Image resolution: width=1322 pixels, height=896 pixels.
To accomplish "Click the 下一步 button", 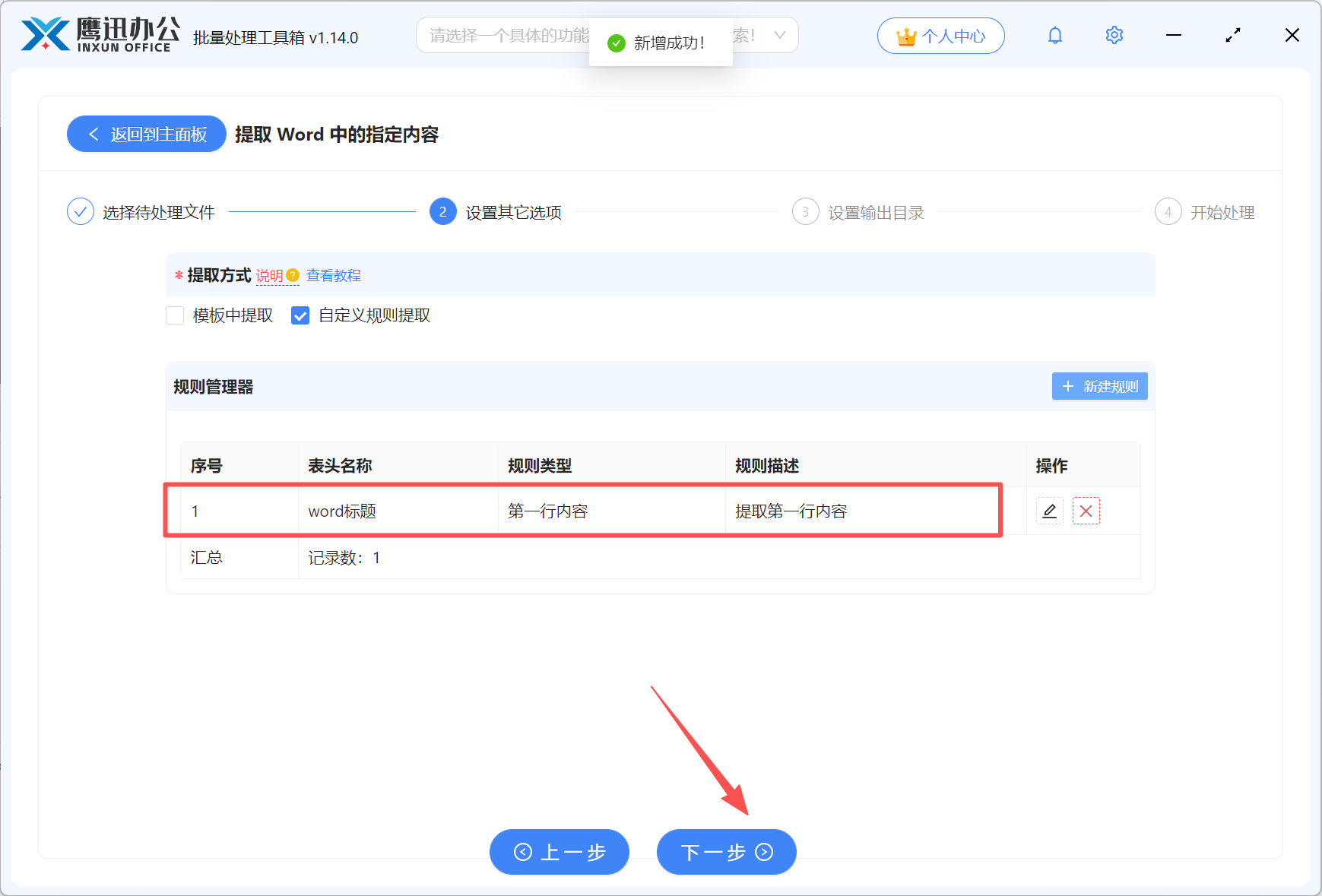I will pos(725,852).
